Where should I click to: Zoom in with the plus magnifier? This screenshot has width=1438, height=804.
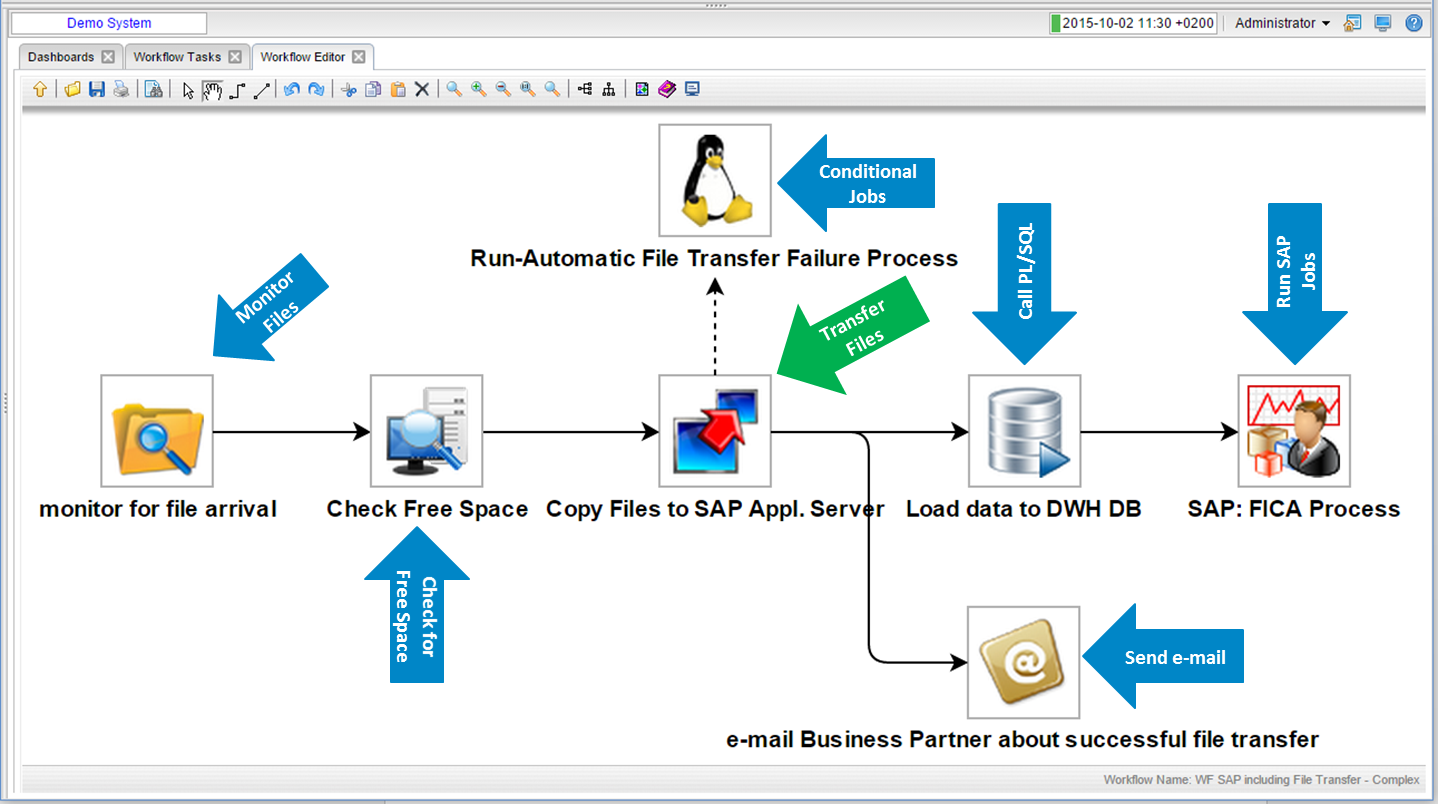pos(479,90)
